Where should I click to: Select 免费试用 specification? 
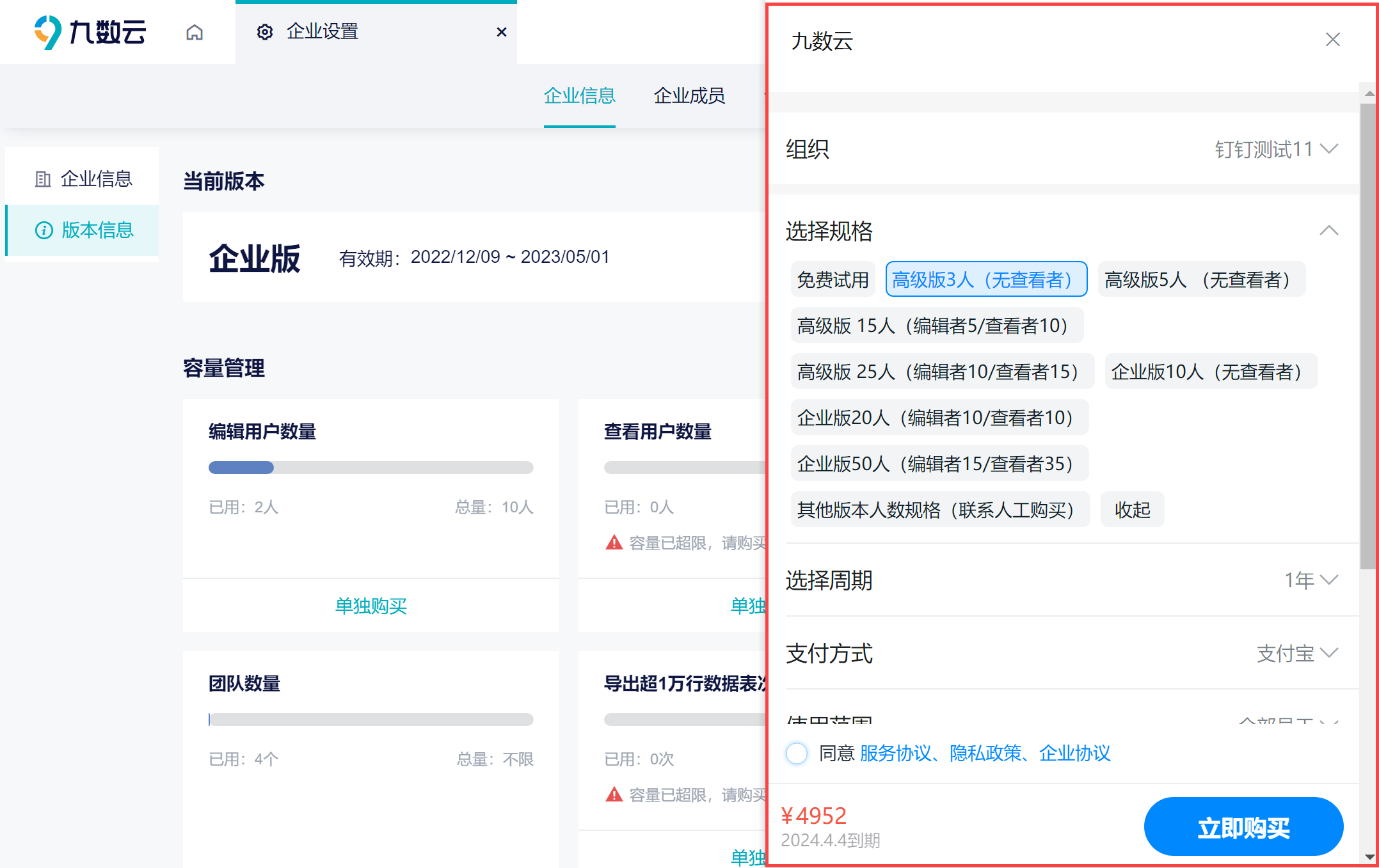(x=833, y=280)
